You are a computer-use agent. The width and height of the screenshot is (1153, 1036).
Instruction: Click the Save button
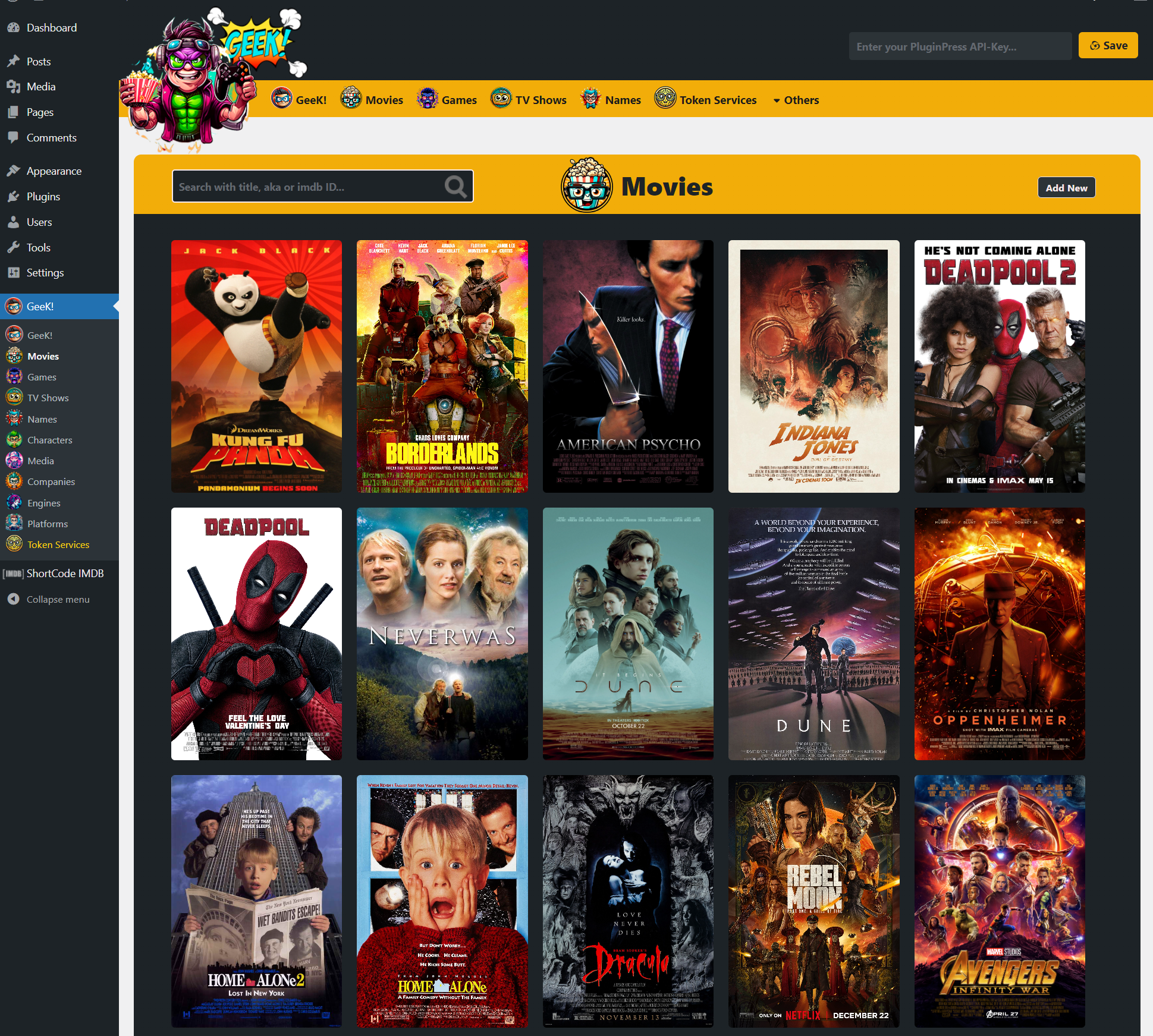coord(1108,46)
